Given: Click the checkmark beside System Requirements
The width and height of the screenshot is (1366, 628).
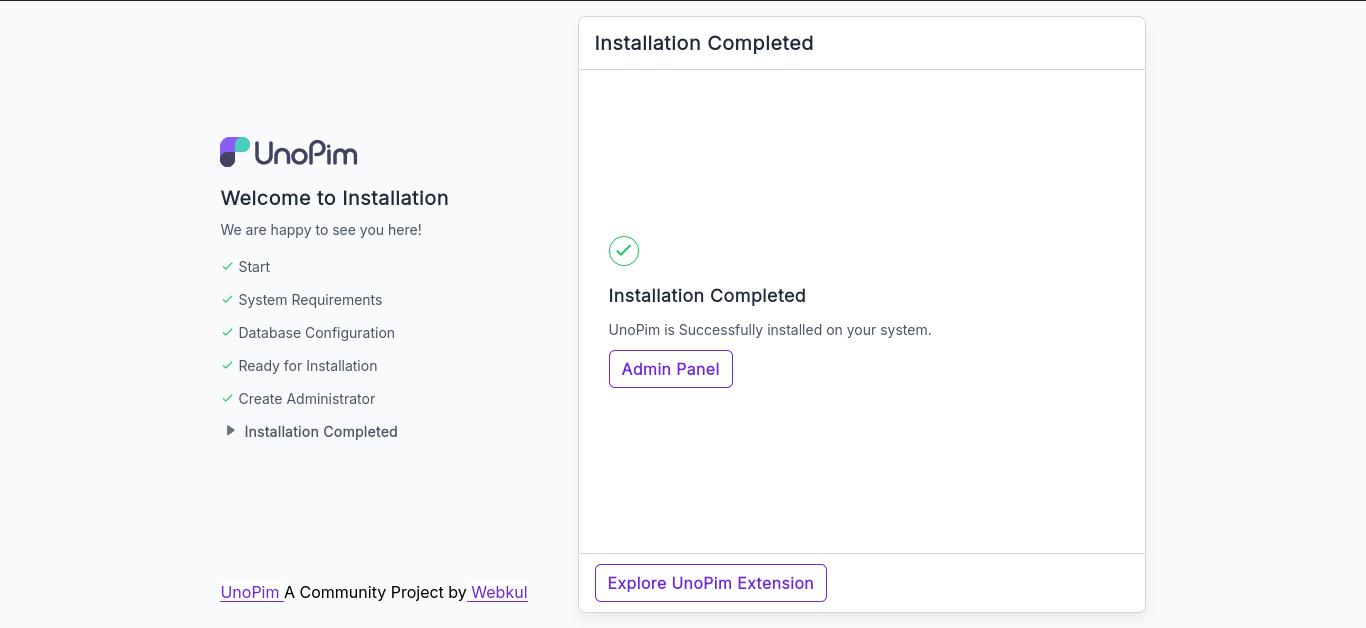Looking at the screenshot, I should point(227,300).
